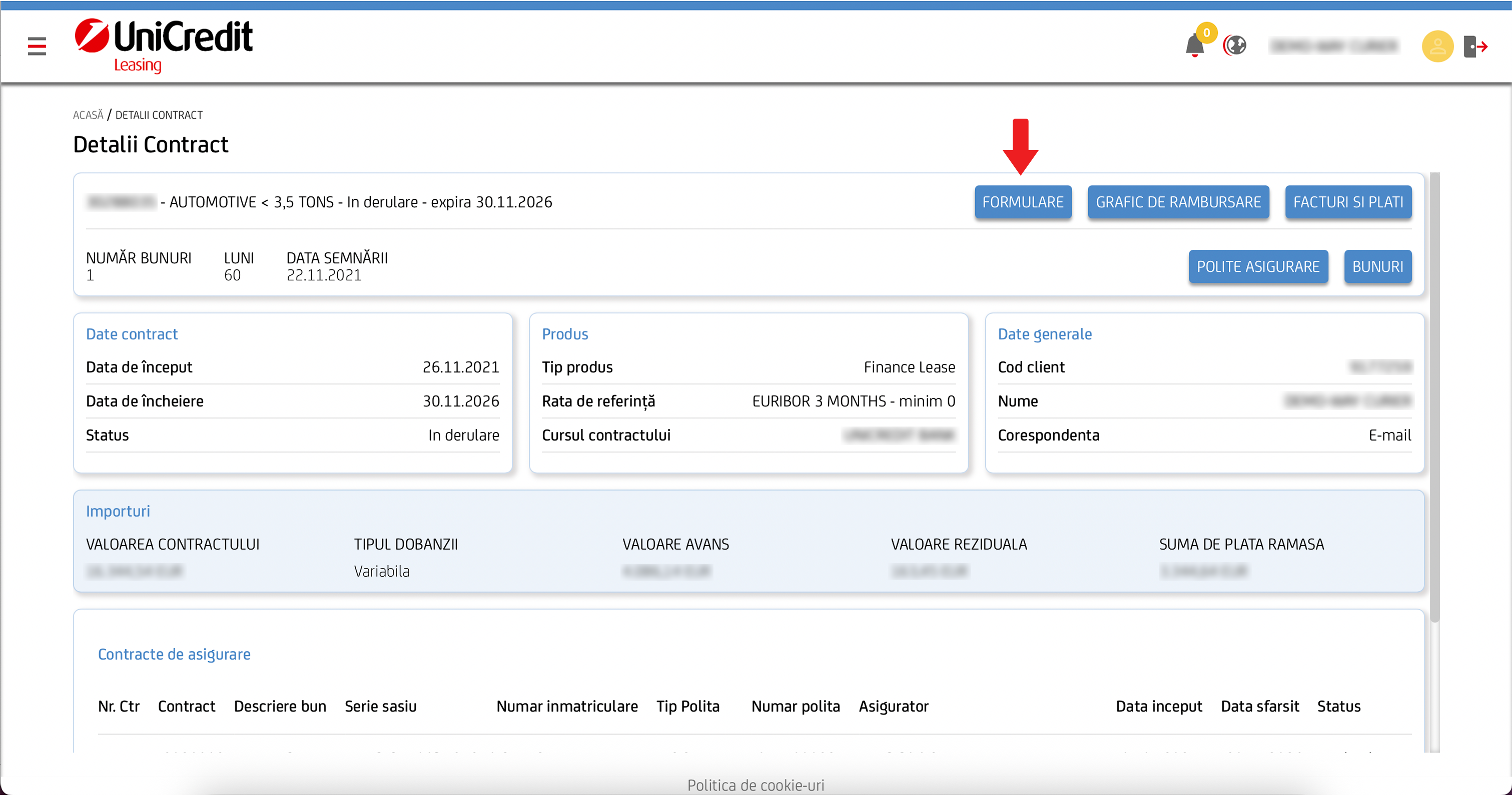
Task: Click the Asigurator column header
Action: pos(894,706)
